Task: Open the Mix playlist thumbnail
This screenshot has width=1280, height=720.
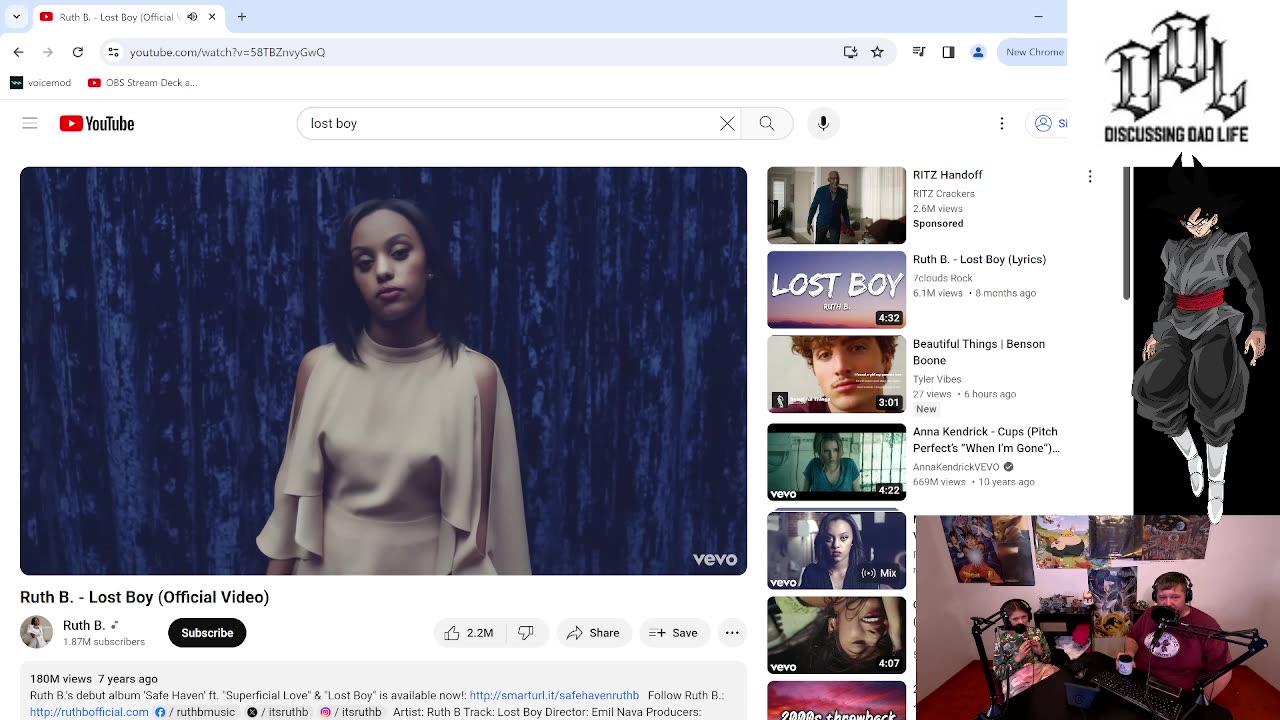Action: click(x=836, y=550)
